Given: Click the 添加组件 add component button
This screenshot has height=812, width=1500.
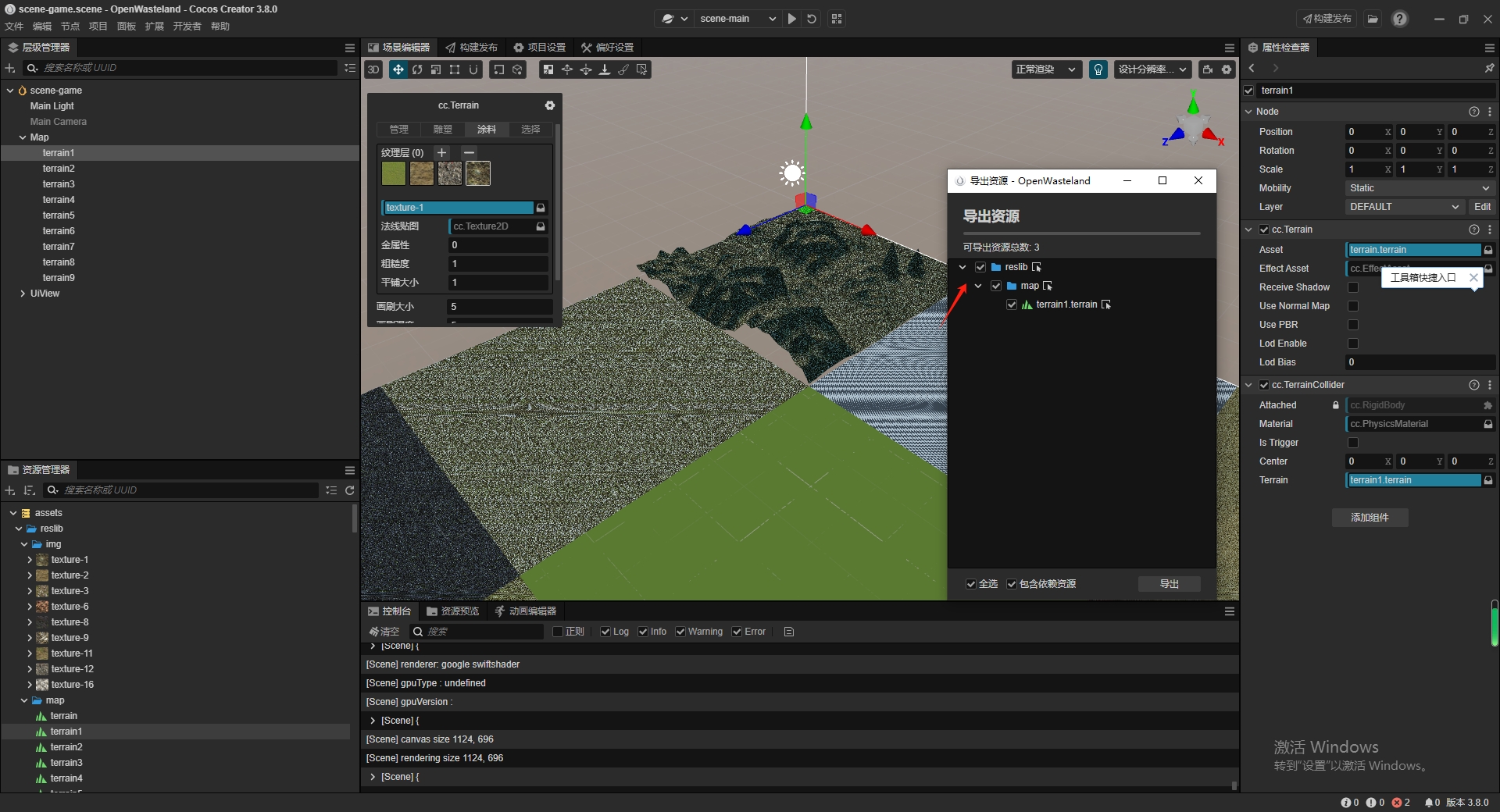Looking at the screenshot, I should point(1370,518).
